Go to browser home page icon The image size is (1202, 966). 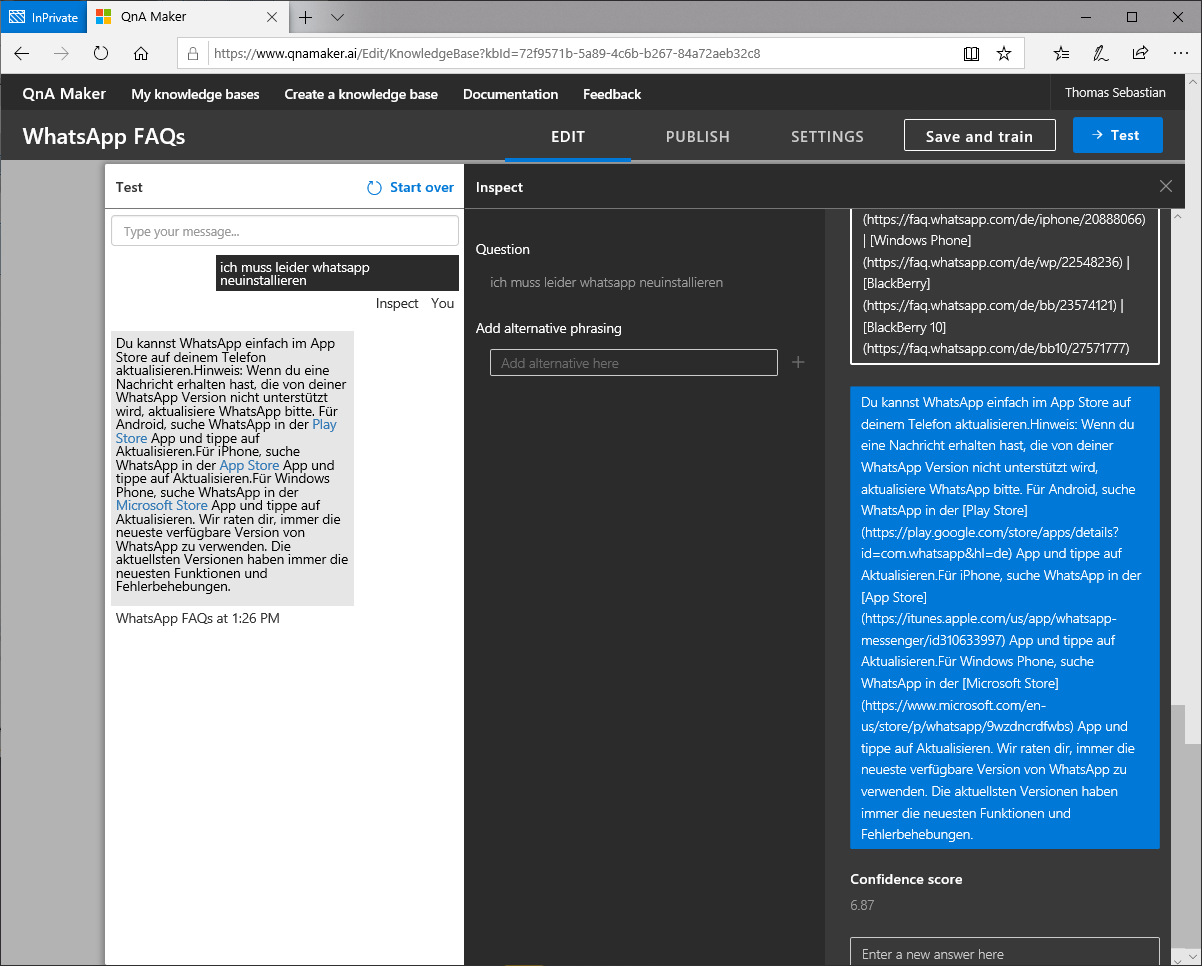pos(141,53)
